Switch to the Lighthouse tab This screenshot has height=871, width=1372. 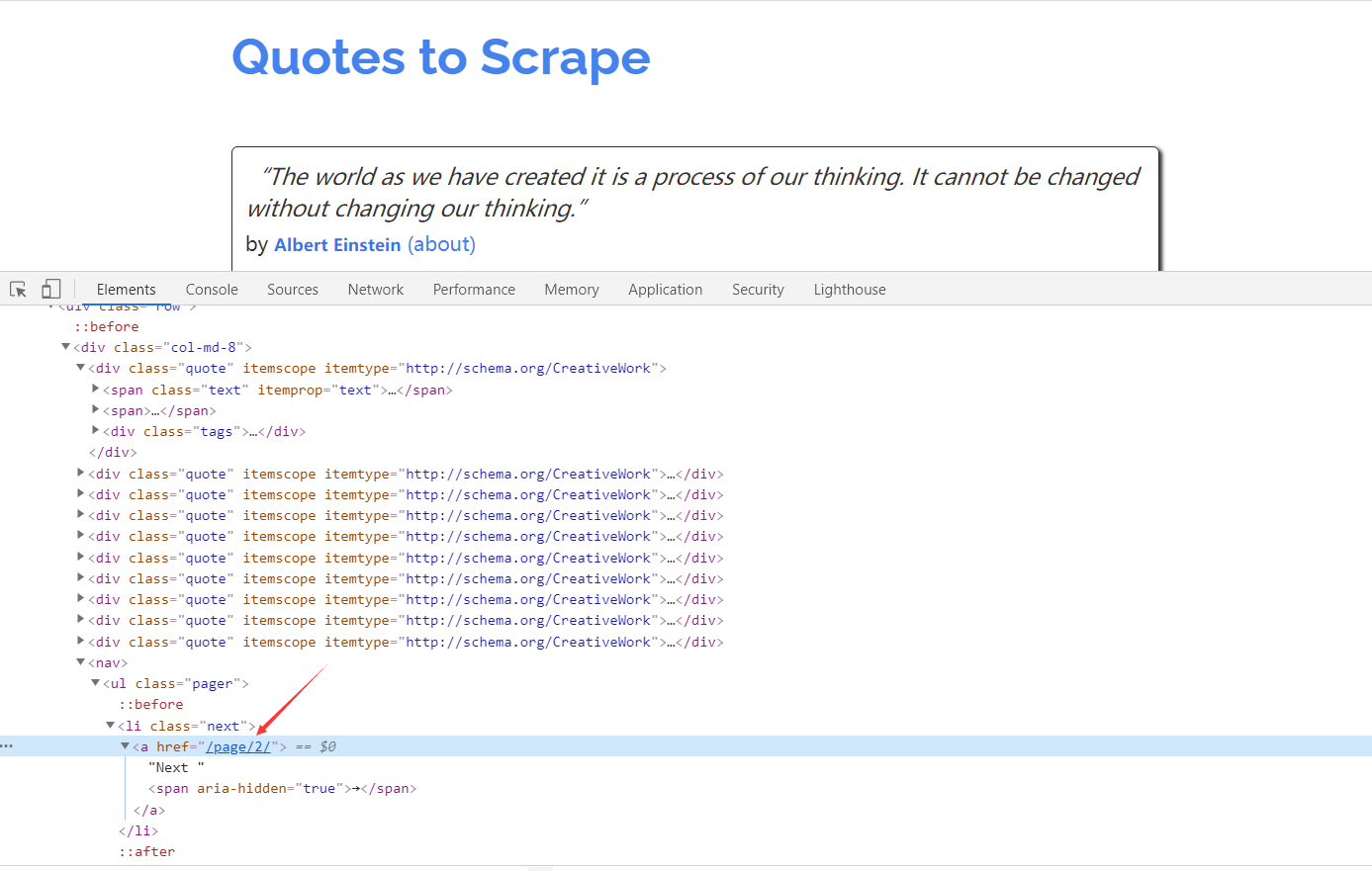click(850, 290)
